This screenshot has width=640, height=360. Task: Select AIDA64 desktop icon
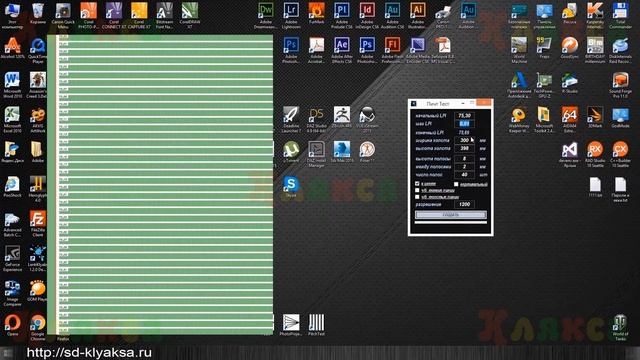570,120
